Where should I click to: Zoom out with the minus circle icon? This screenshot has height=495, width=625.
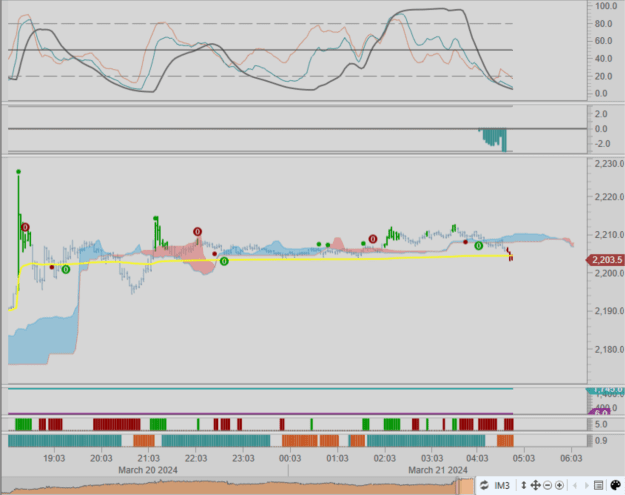(x=547, y=485)
